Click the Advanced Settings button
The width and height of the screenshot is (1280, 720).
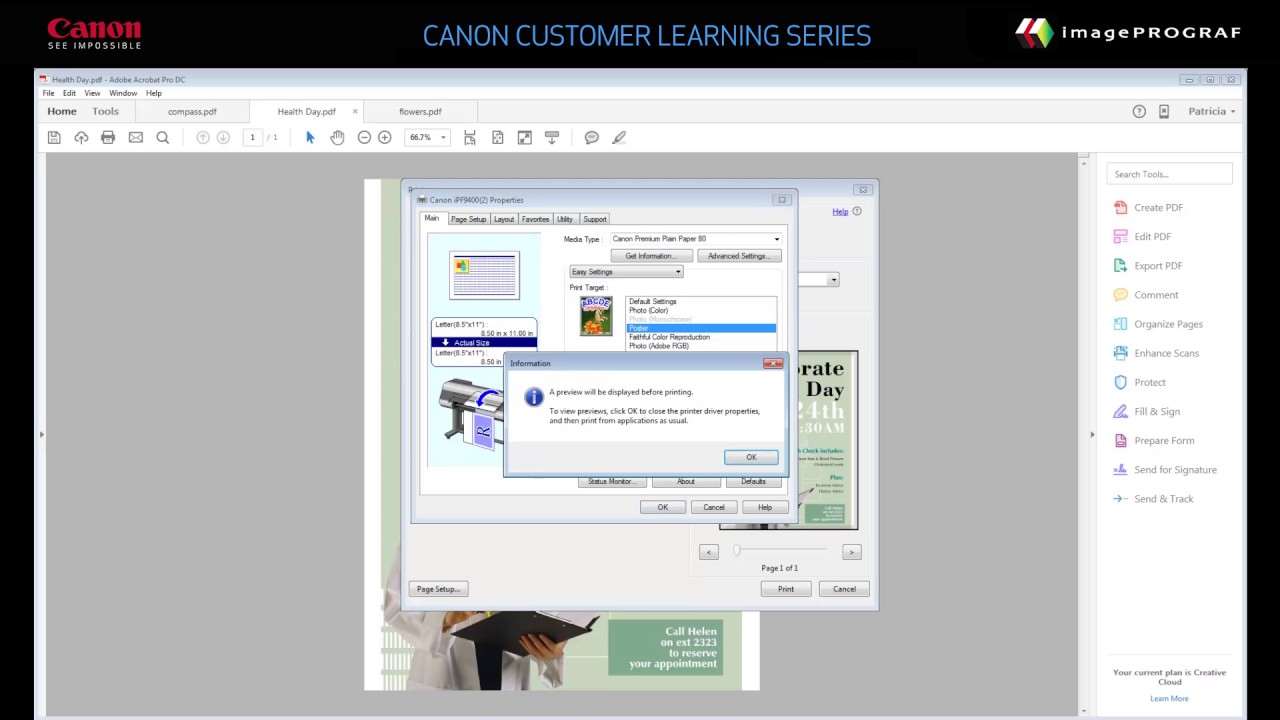click(738, 256)
